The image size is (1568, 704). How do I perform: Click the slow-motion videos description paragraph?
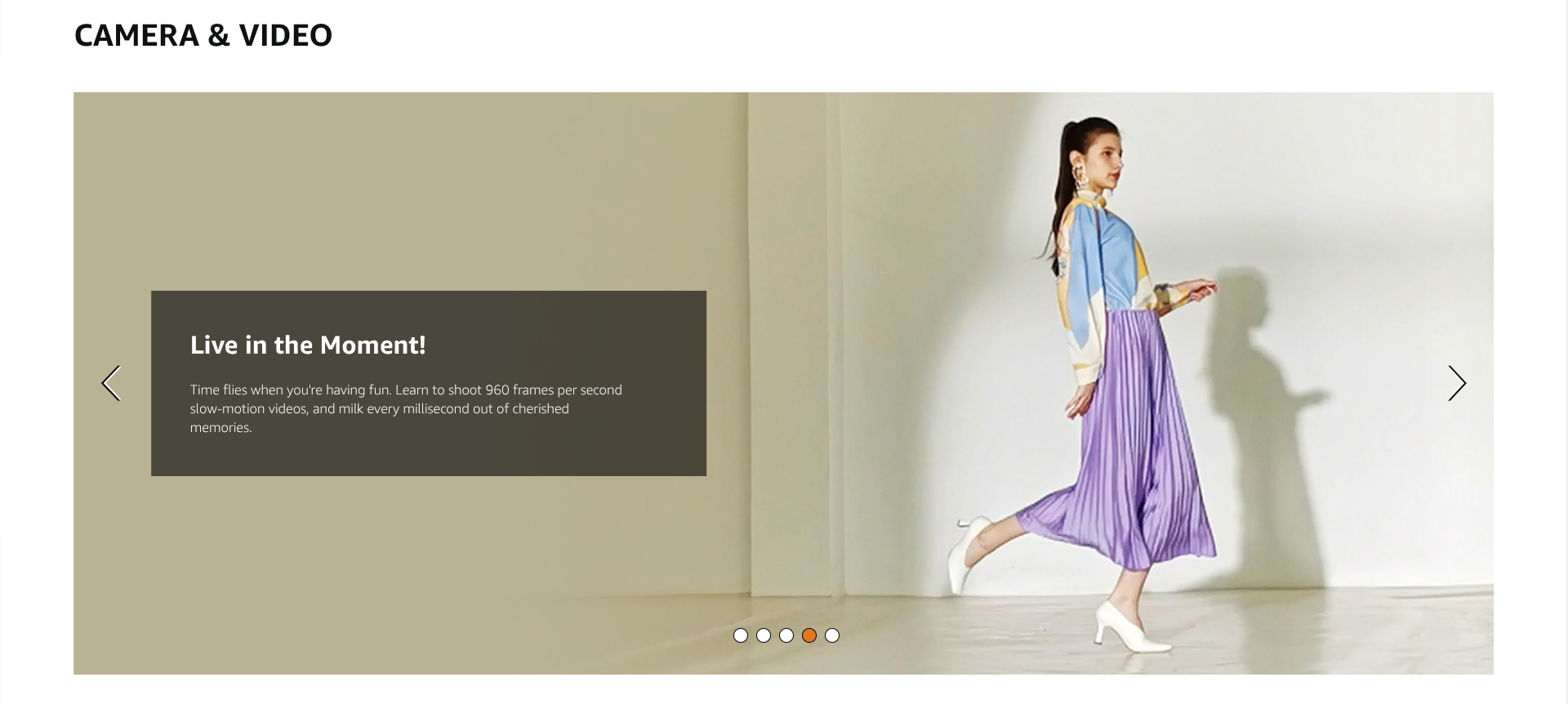point(406,408)
